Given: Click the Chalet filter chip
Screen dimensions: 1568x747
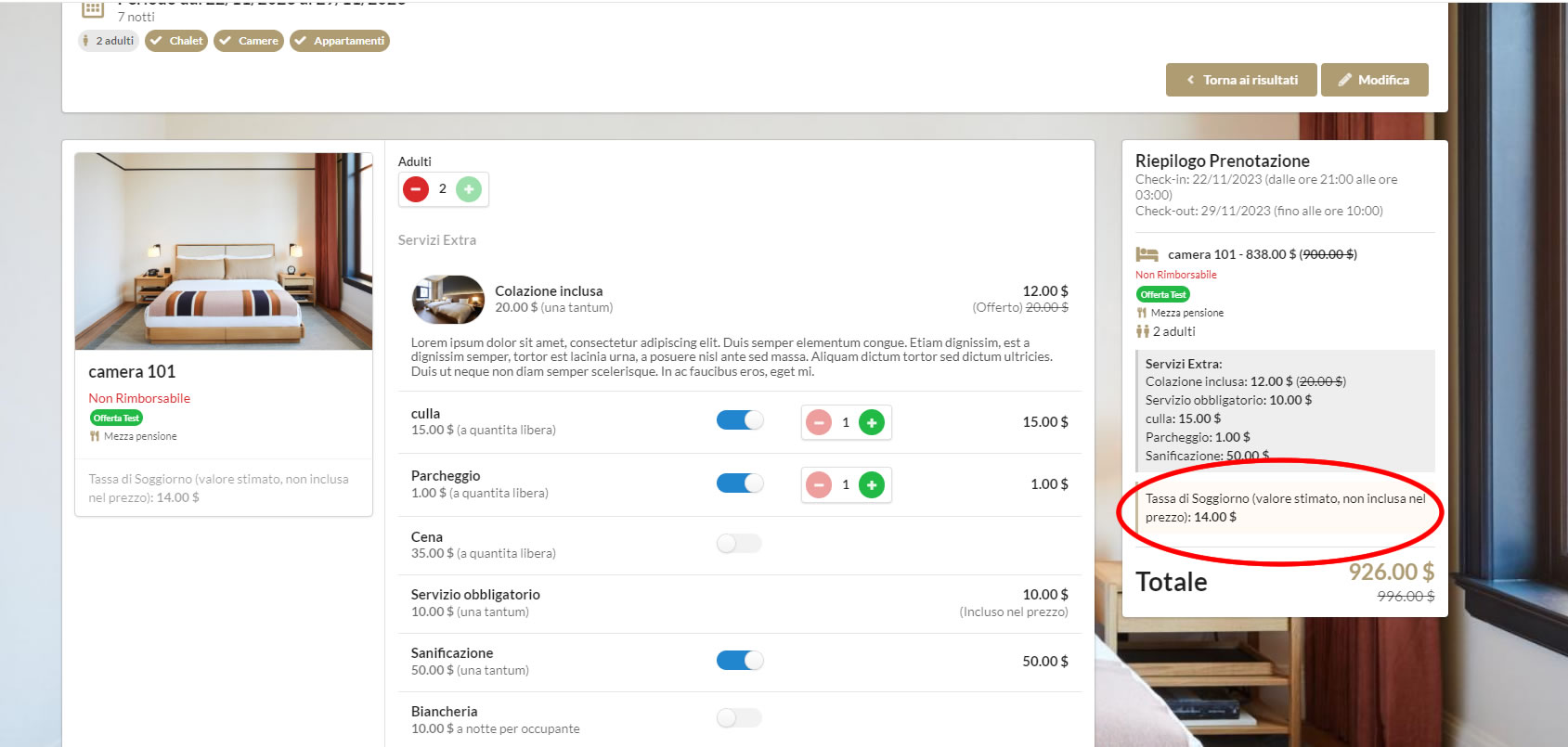Looking at the screenshot, I should (176, 41).
